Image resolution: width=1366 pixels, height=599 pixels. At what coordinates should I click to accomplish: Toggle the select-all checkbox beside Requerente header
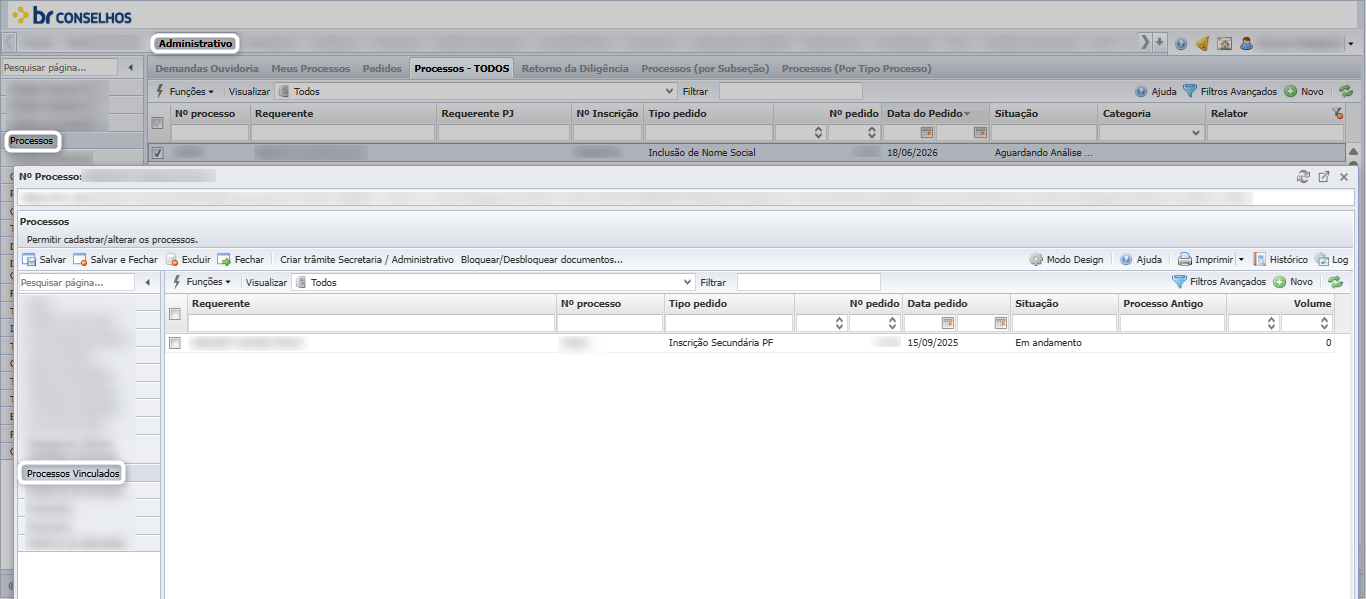point(175,314)
